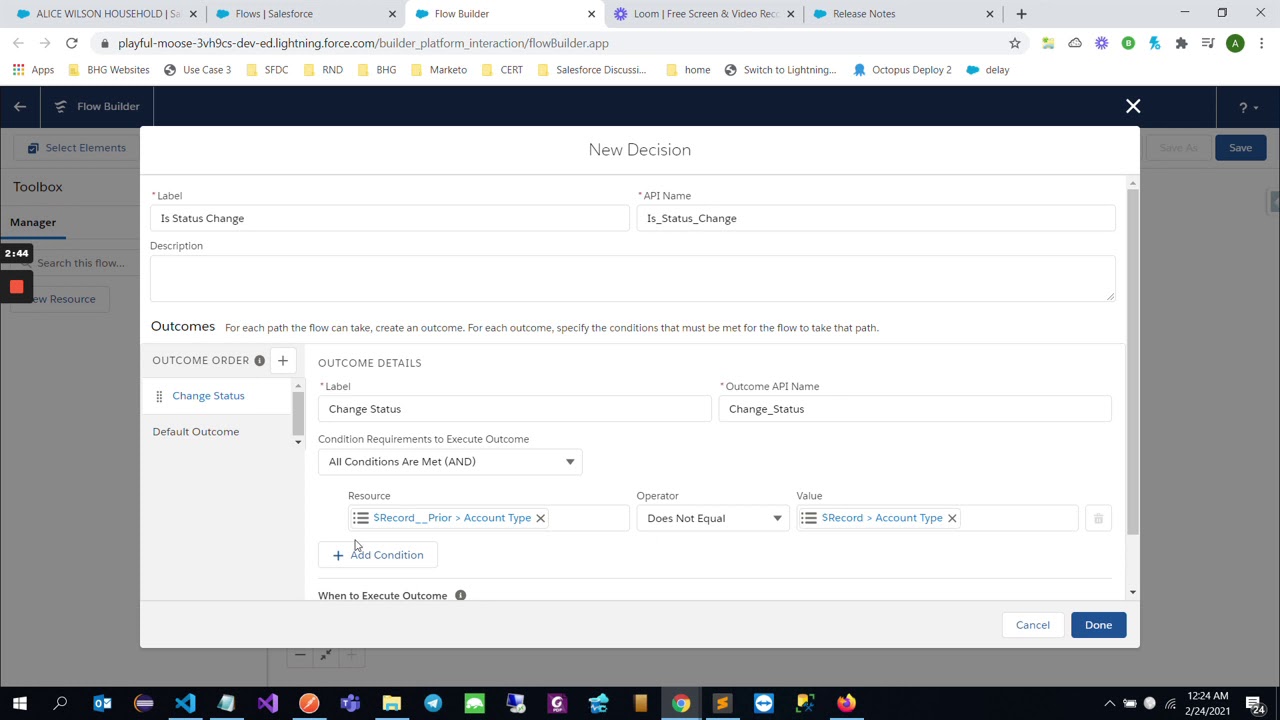Reload the browser page
The image size is (1280, 720).
[x=72, y=43]
